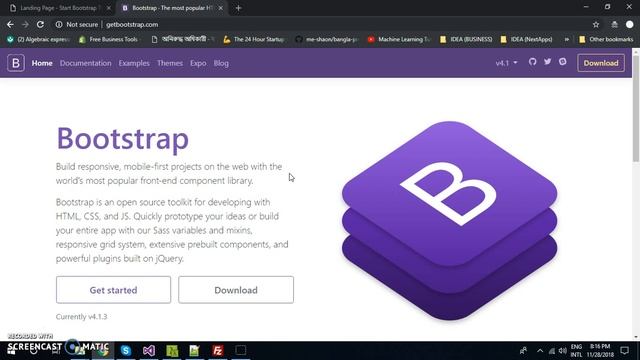Open a new tab with plus button

(x=238, y=8)
